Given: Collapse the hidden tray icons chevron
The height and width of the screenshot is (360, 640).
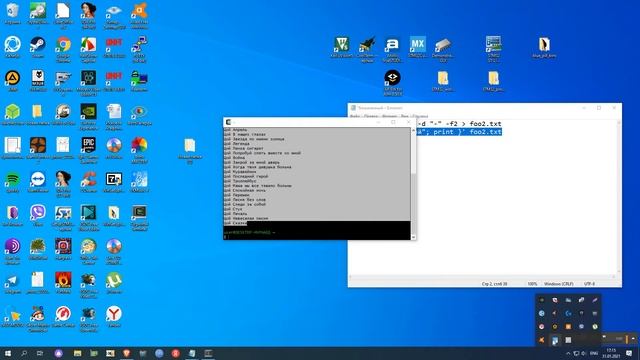Looking at the screenshot, I should pos(568,353).
